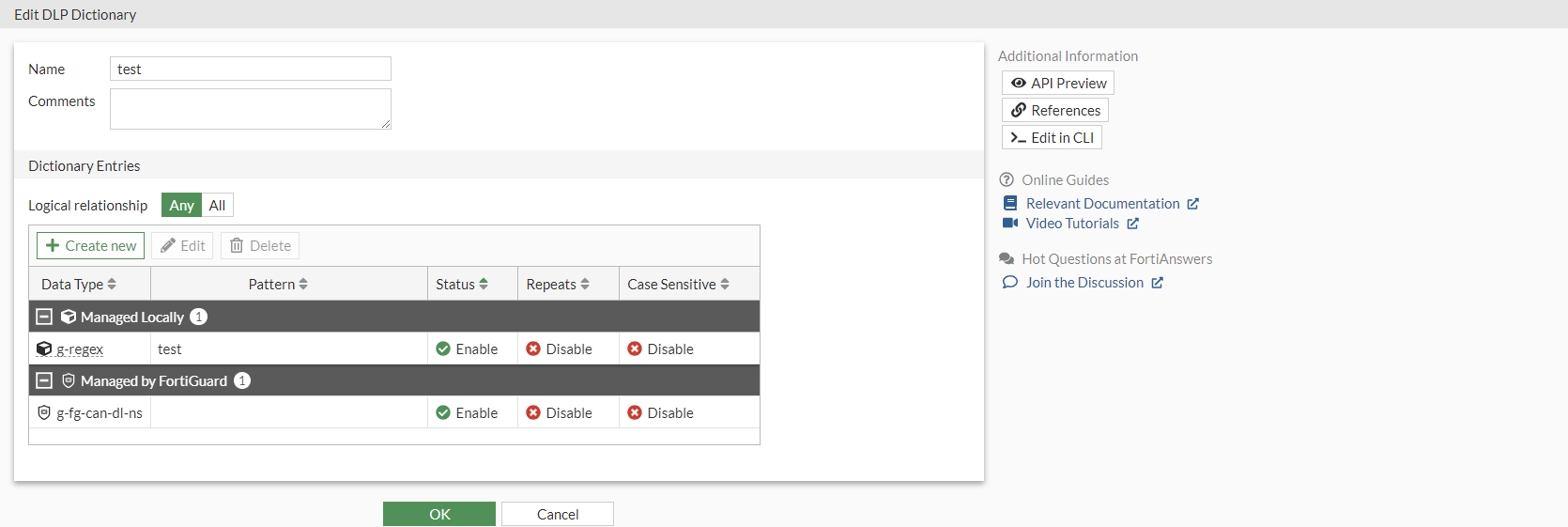Sort by the Data Type column

coord(79,285)
